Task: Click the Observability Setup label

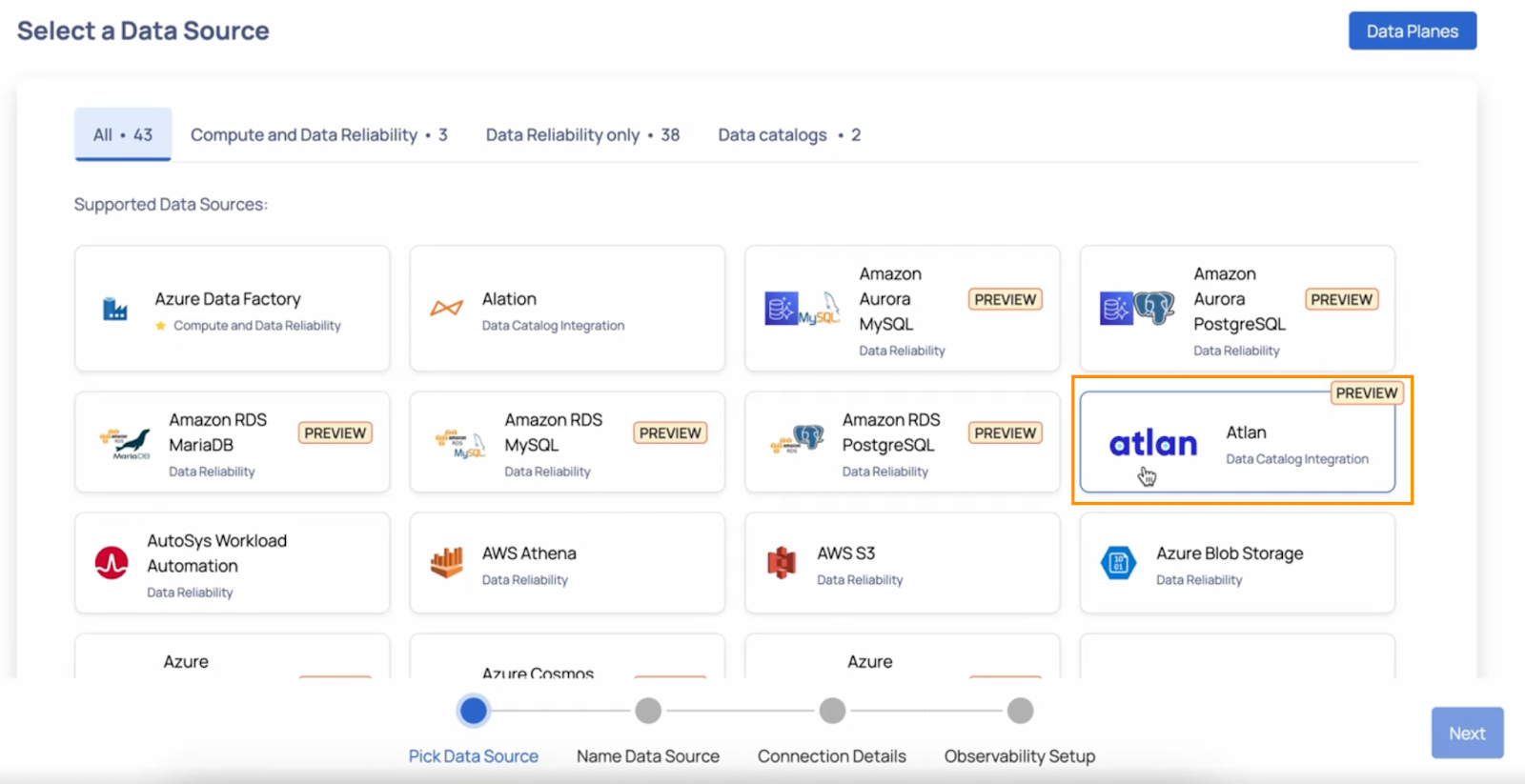Action: tap(1020, 756)
